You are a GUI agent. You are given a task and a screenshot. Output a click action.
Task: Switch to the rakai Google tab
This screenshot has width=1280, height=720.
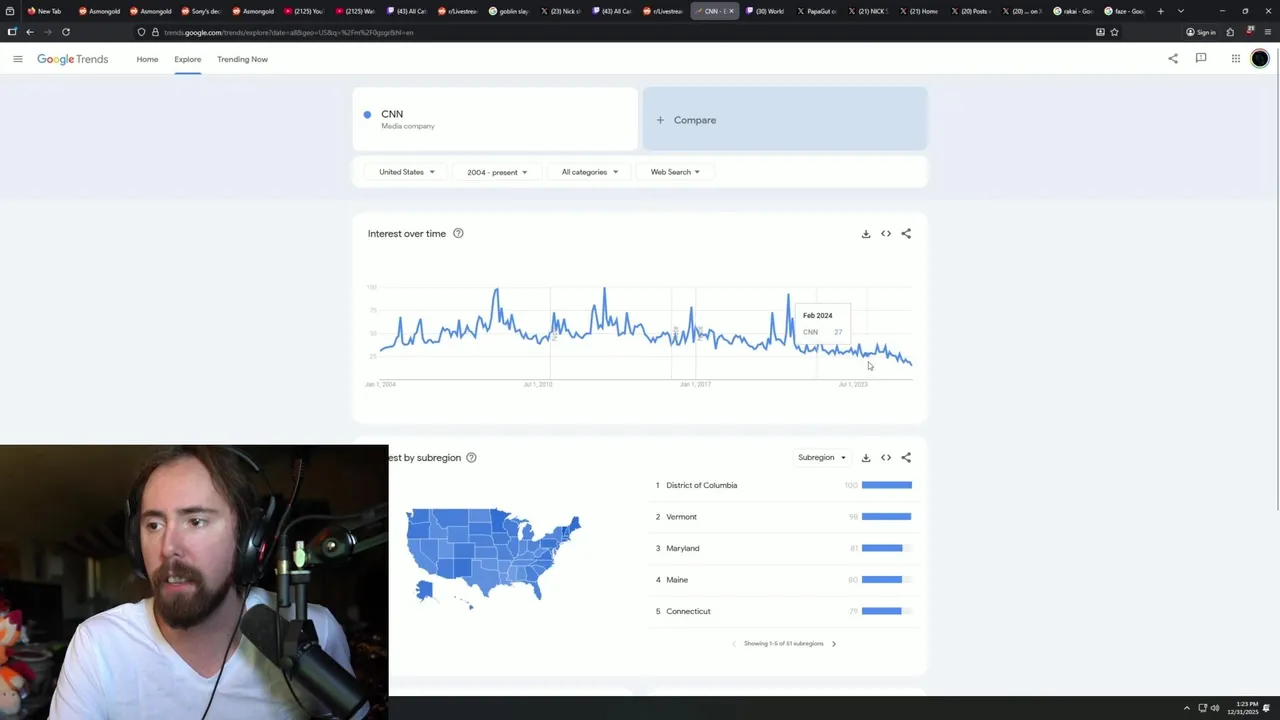(1073, 11)
